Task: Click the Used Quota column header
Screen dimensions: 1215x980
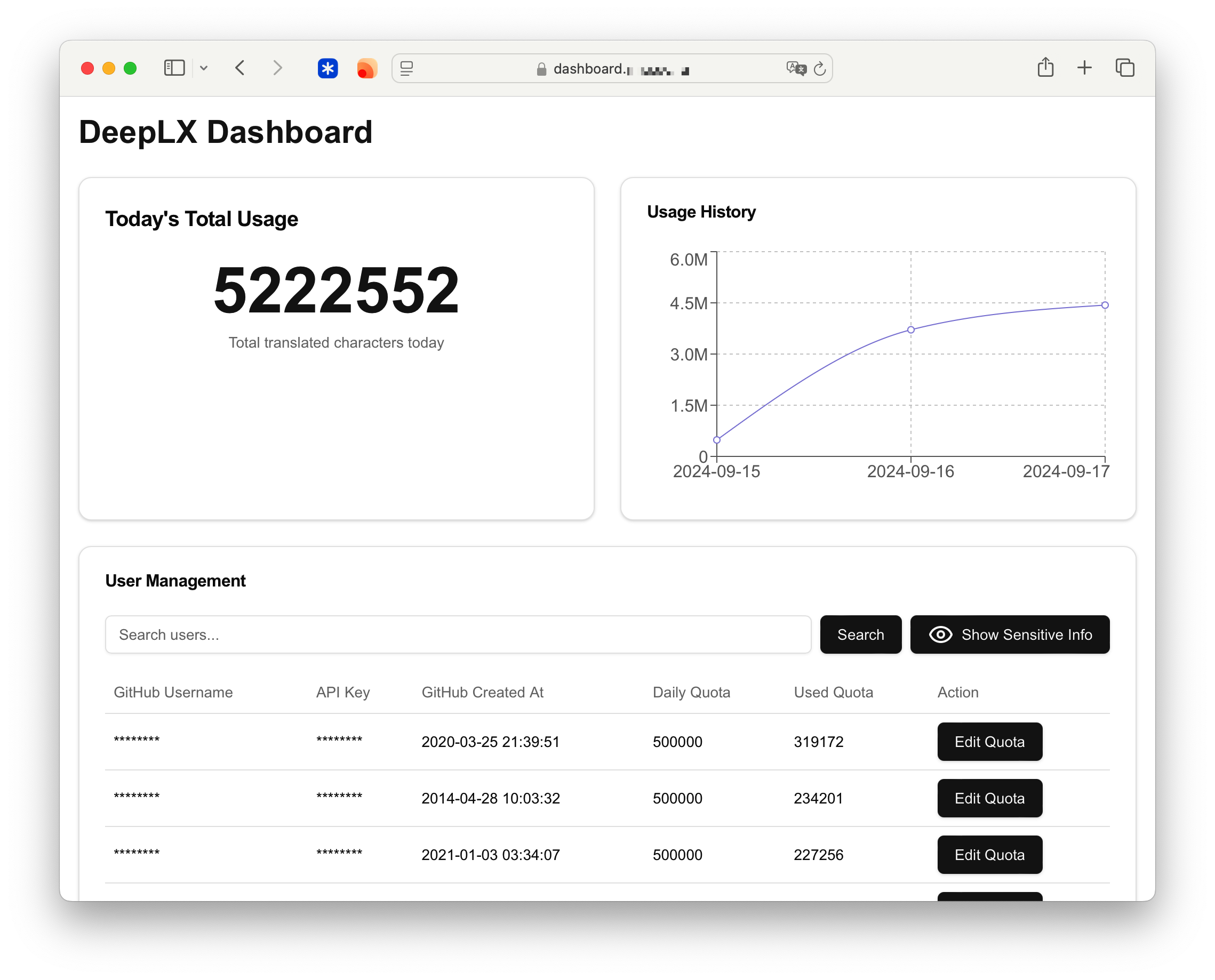Action: click(833, 692)
